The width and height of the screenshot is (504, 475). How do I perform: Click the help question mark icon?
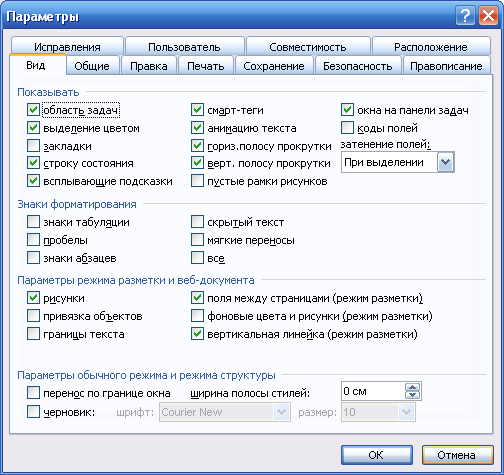click(465, 16)
